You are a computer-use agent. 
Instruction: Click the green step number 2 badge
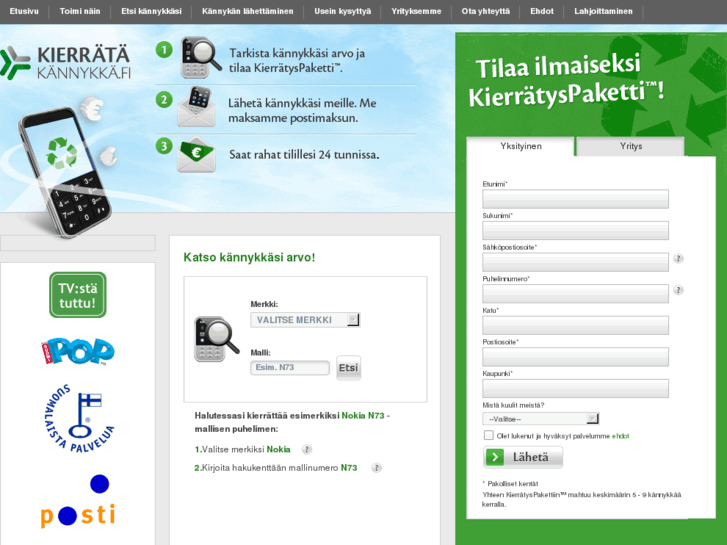click(x=164, y=99)
